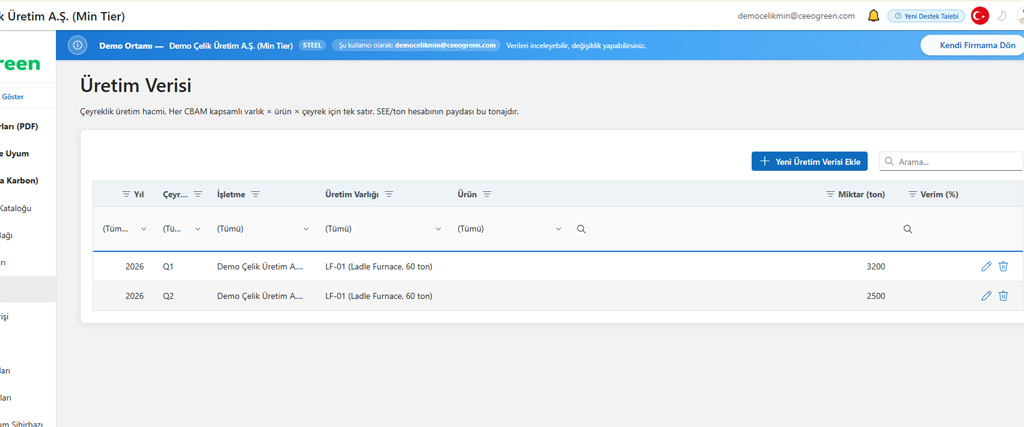The height and width of the screenshot is (427, 1024).
Task: Open the Sihirbazı sidebar item
Action: point(22,423)
